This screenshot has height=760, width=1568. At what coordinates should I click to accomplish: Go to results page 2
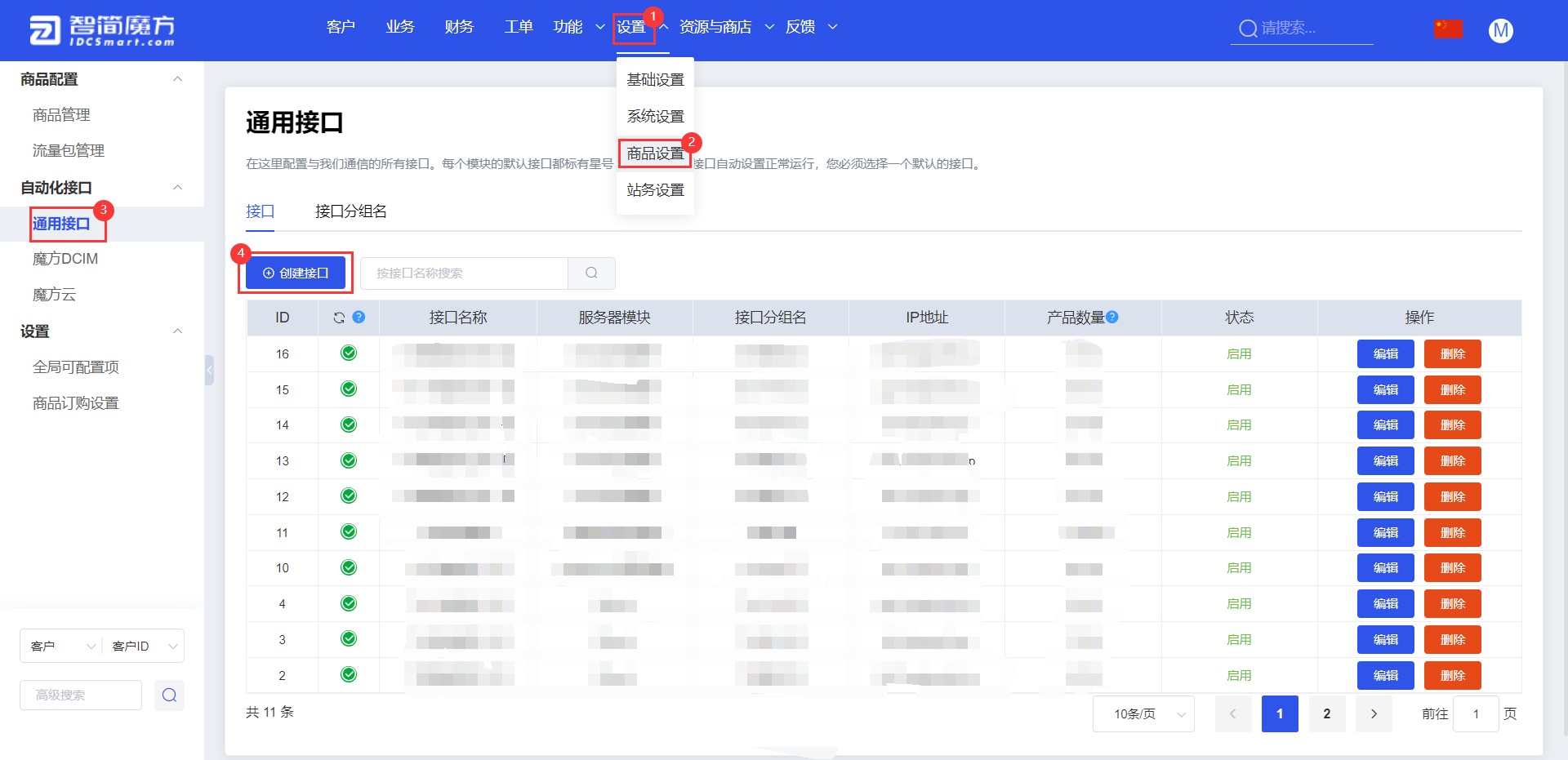click(x=1326, y=713)
